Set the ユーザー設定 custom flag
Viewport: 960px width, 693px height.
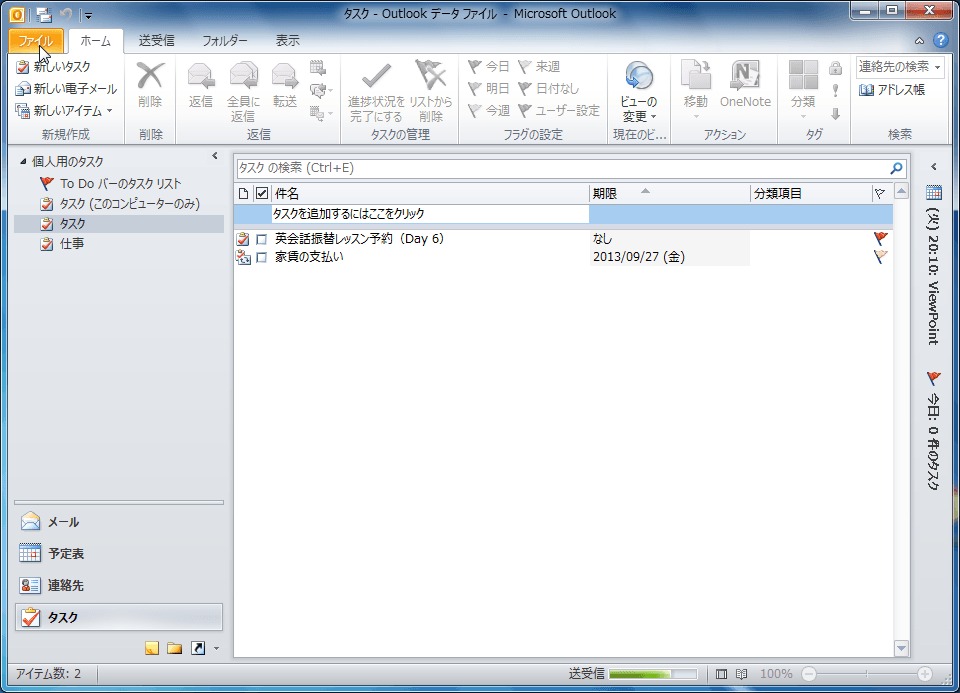pos(559,111)
